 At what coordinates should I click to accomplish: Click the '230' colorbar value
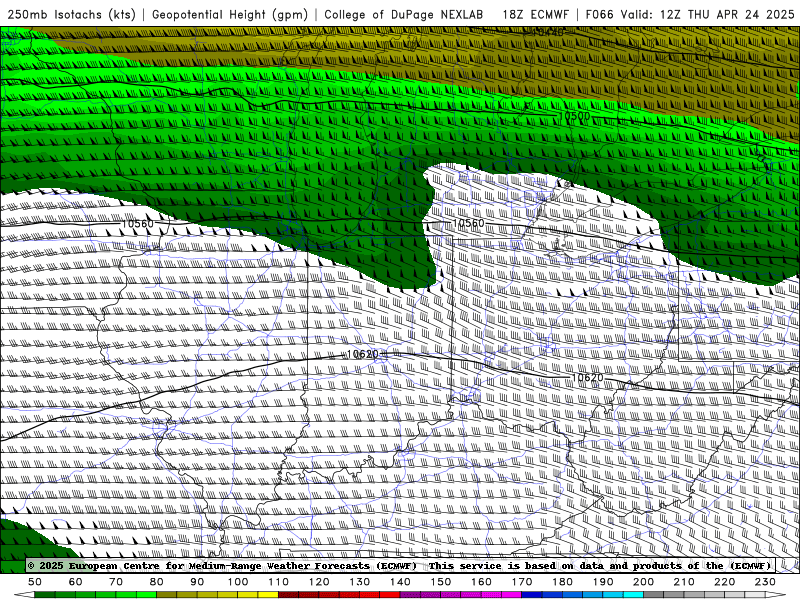click(x=765, y=582)
